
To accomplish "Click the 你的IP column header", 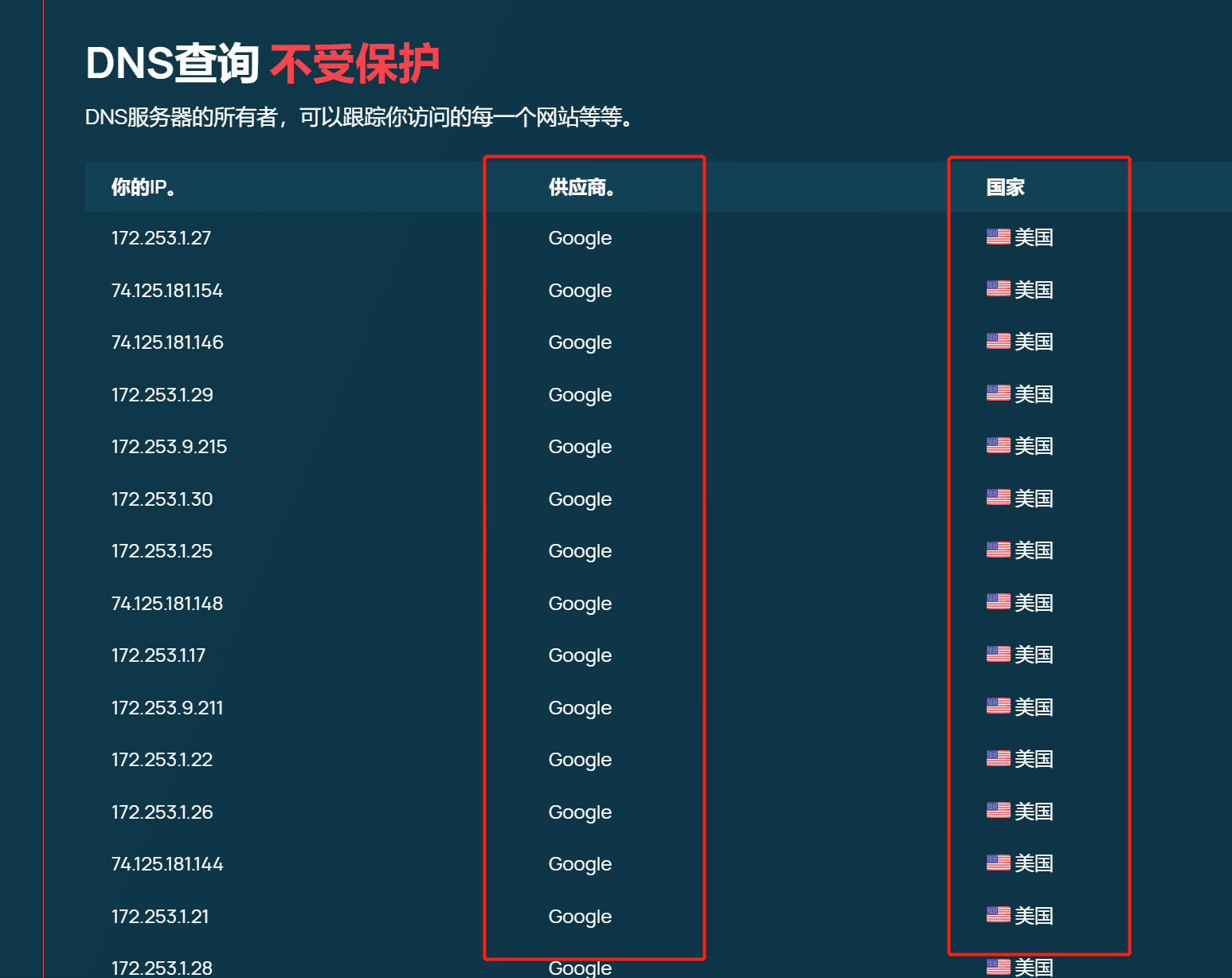I will coord(143,187).
